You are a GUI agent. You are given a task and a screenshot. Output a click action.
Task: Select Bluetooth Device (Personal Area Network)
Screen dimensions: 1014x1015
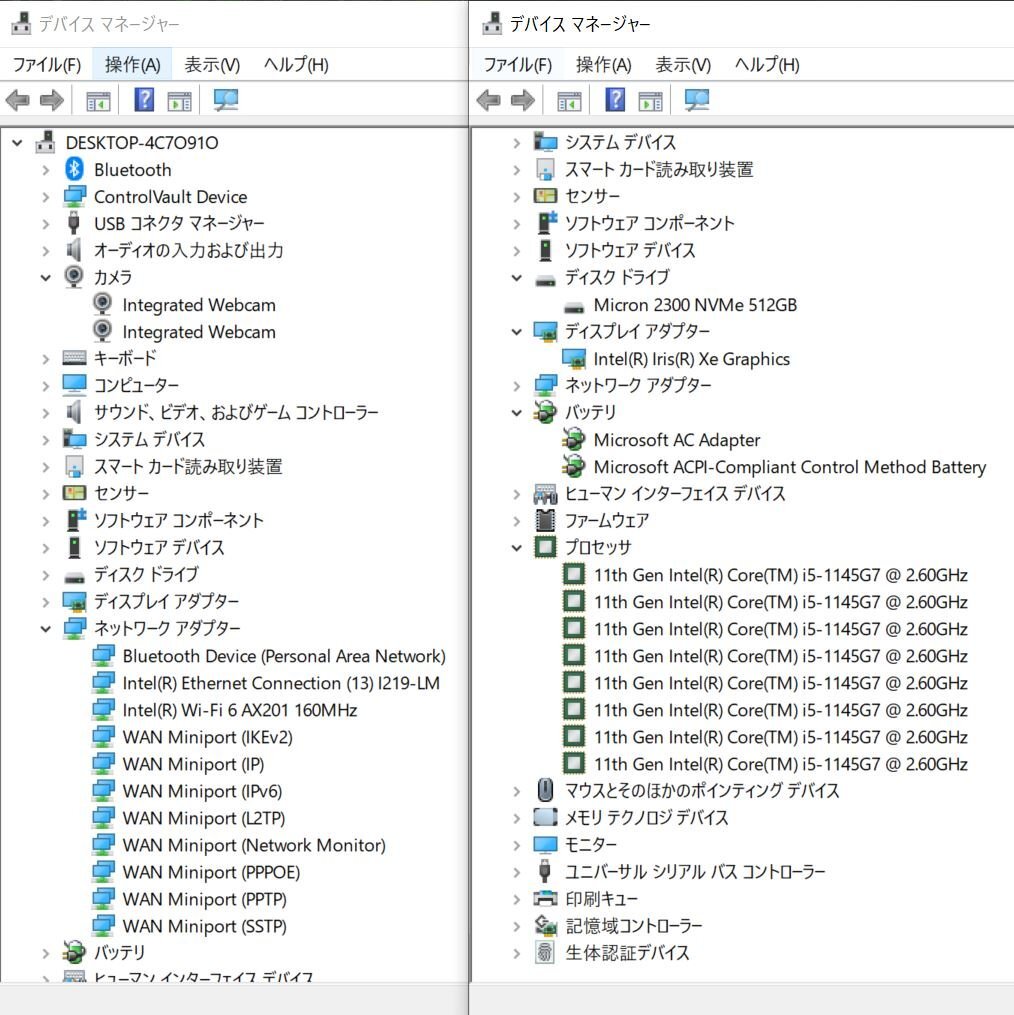pyautogui.click(x=284, y=656)
